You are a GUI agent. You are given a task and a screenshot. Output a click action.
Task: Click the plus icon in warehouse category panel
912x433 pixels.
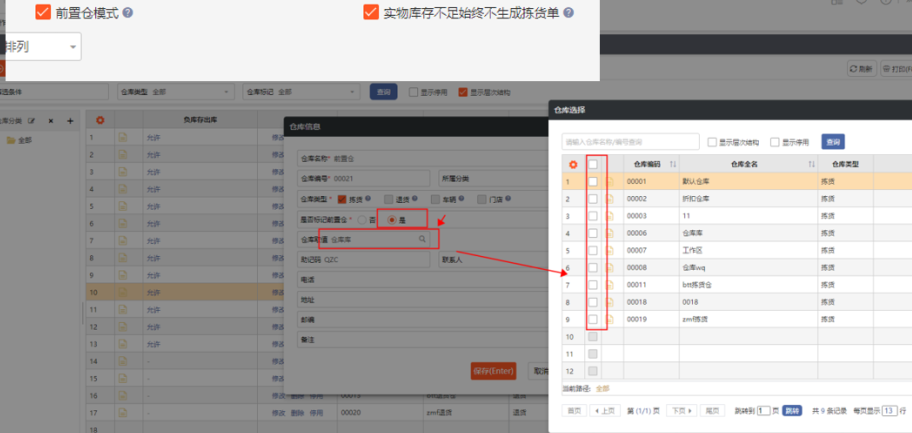click(x=70, y=121)
